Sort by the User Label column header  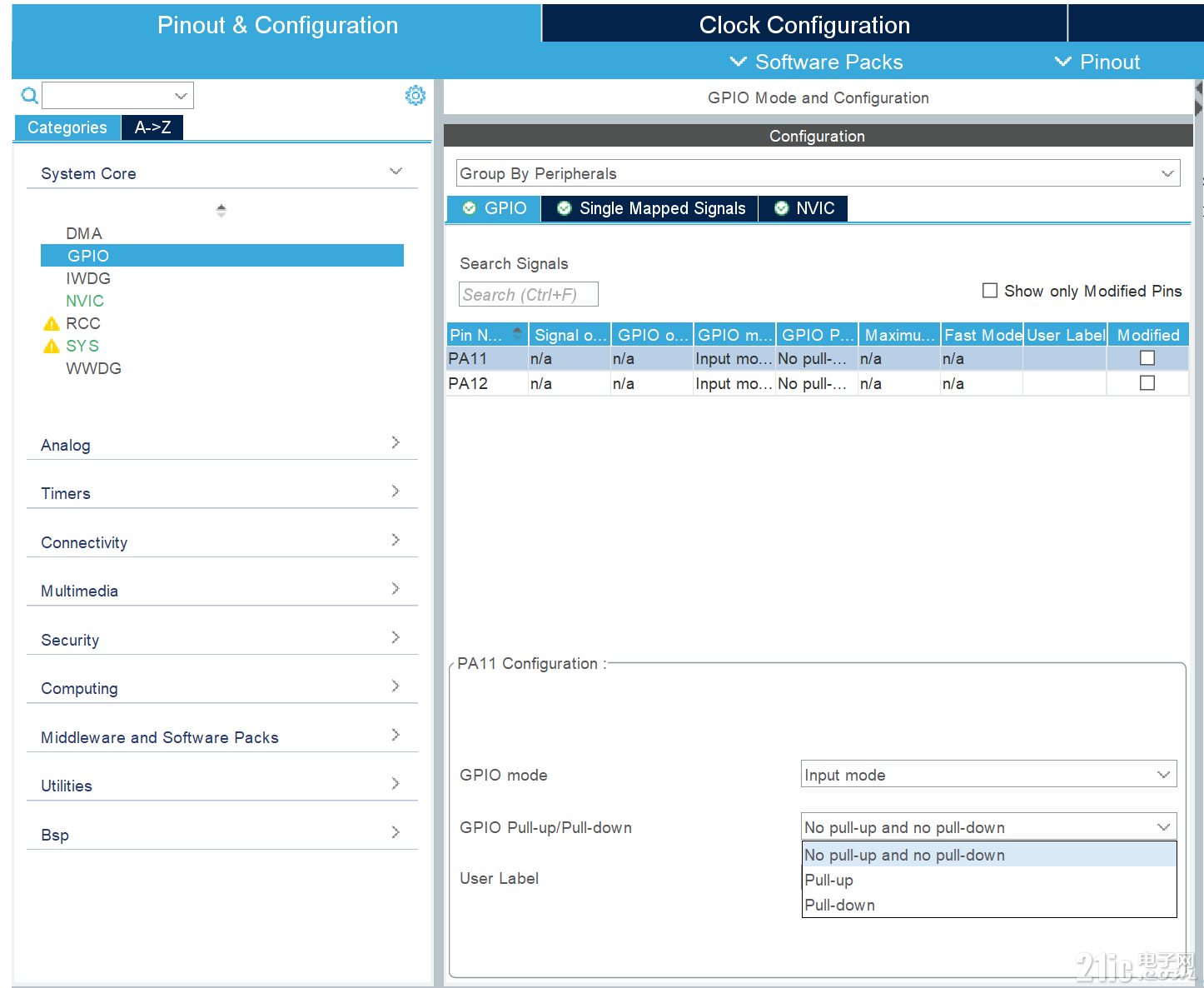[1066, 335]
